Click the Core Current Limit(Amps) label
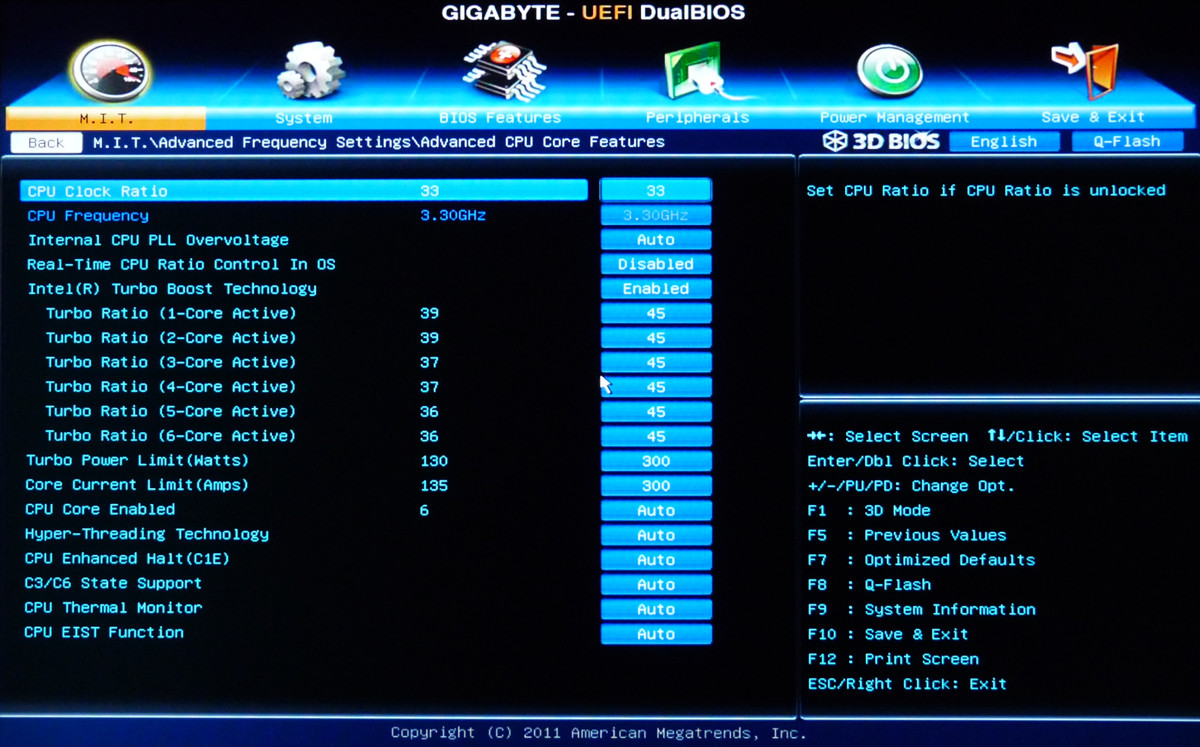Viewport: 1200px width, 747px height. pyautogui.click(x=137, y=485)
